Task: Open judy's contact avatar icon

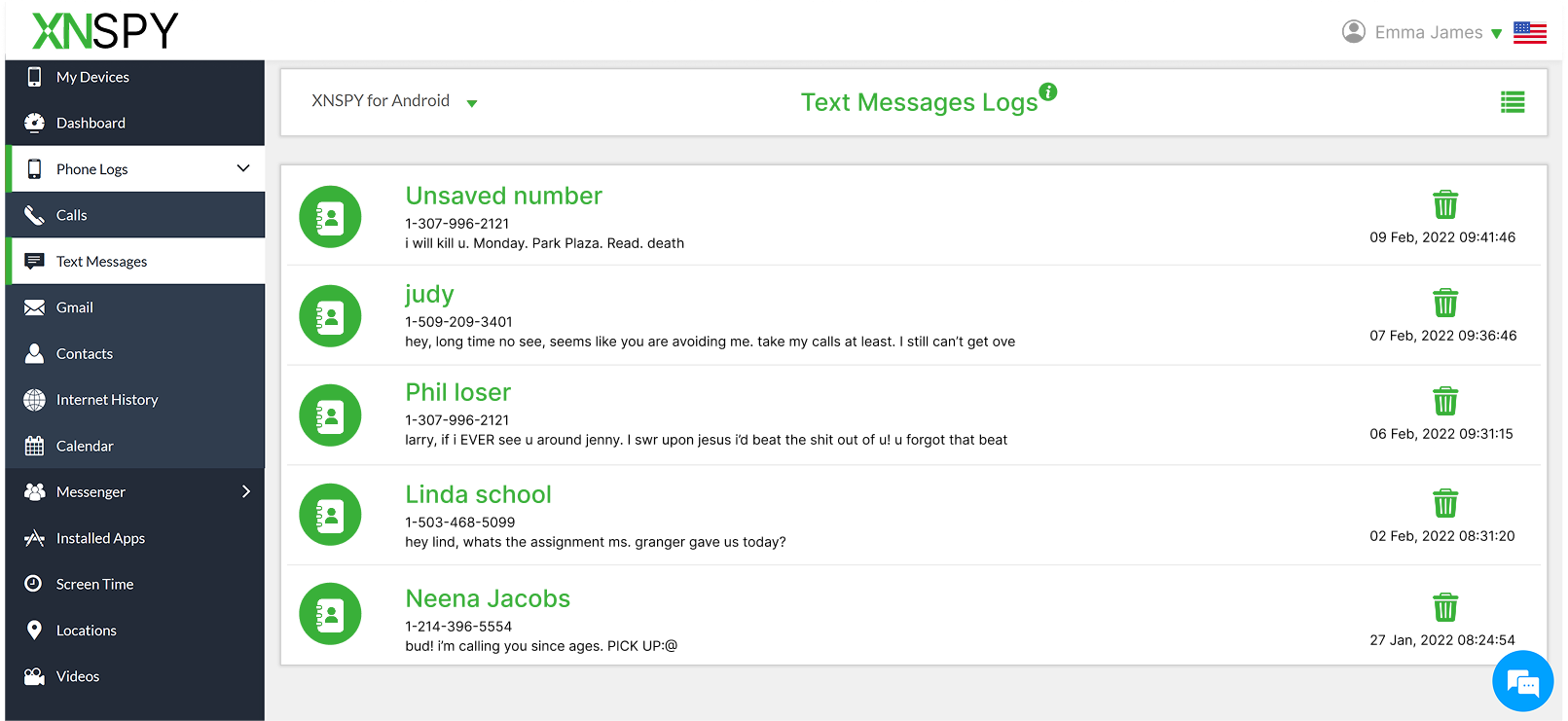Action: [330, 316]
